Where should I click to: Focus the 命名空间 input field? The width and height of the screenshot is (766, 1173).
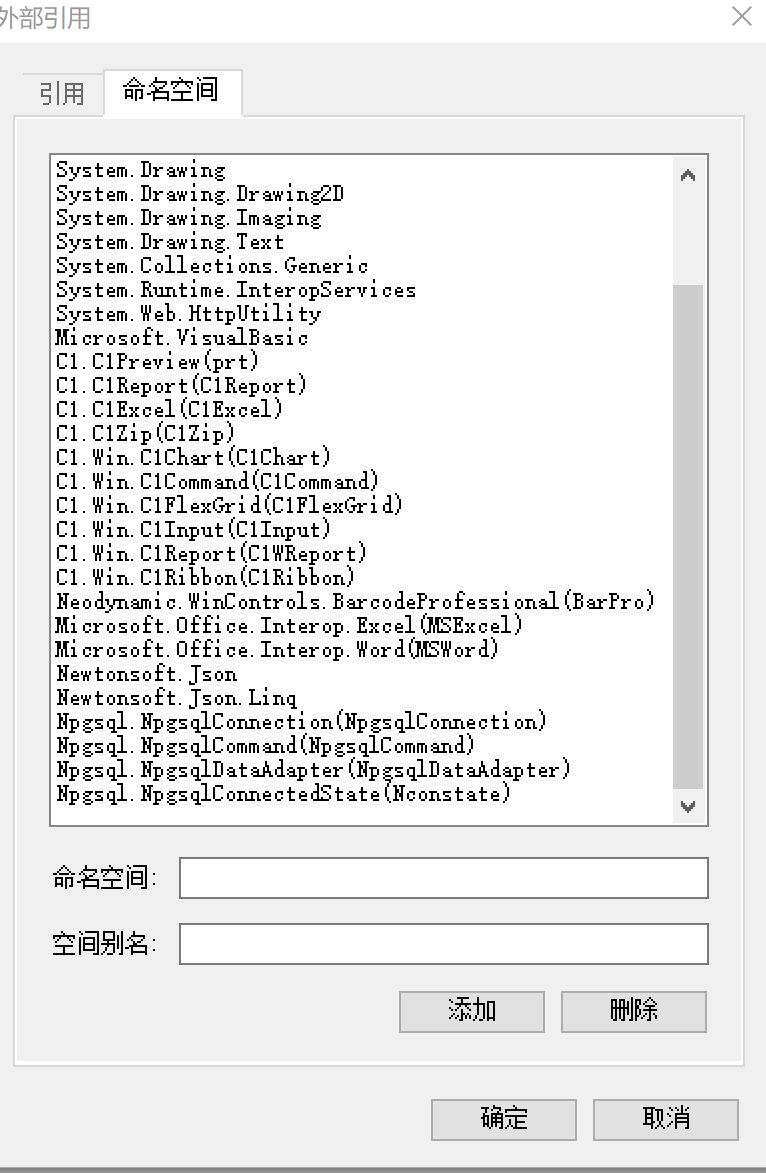[x=444, y=878]
